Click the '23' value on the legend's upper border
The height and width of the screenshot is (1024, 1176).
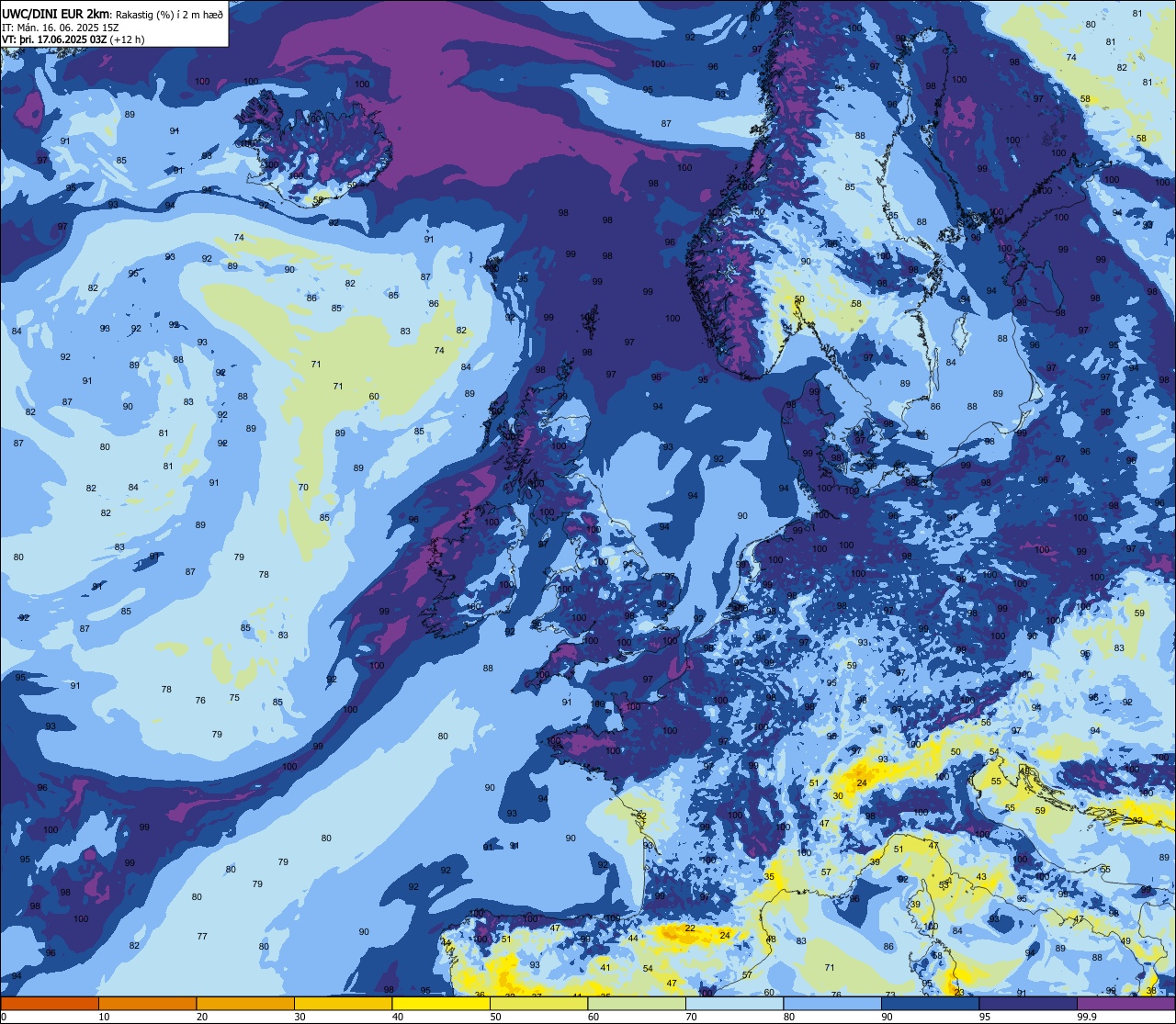point(959,992)
